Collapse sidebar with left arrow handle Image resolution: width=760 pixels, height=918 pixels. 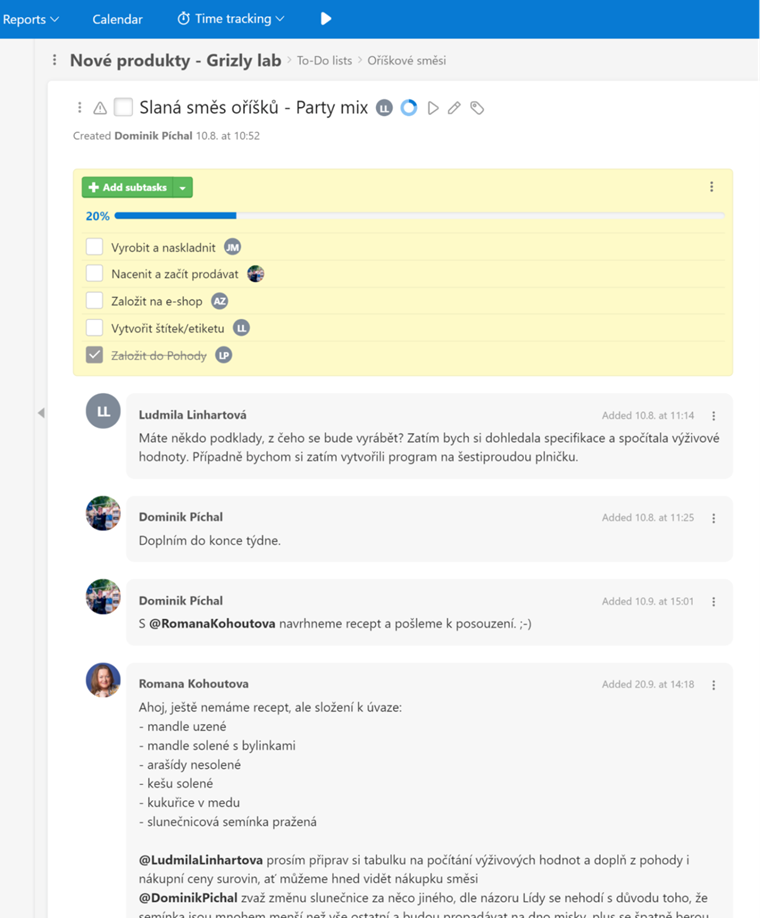[41, 413]
